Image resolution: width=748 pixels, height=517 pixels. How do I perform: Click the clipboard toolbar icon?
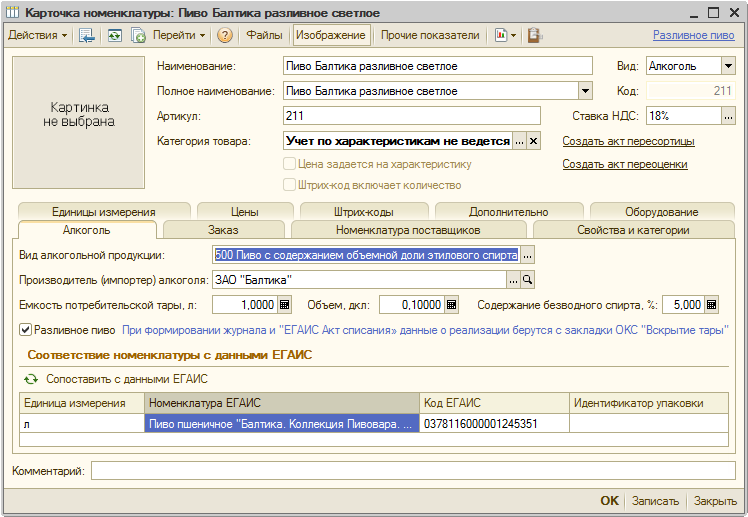click(x=534, y=35)
